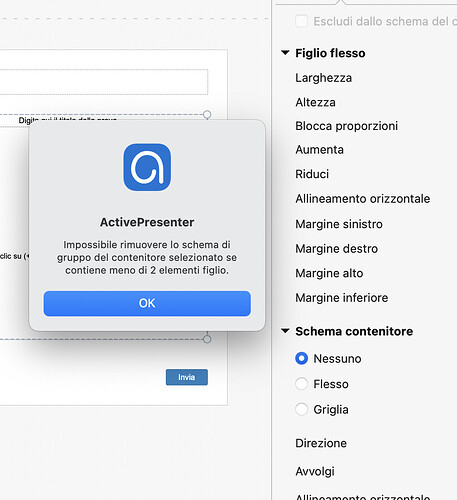Click the Margine destro label
This screenshot has width=457, height=500.
pyautogui.click(x=336, y=249)
